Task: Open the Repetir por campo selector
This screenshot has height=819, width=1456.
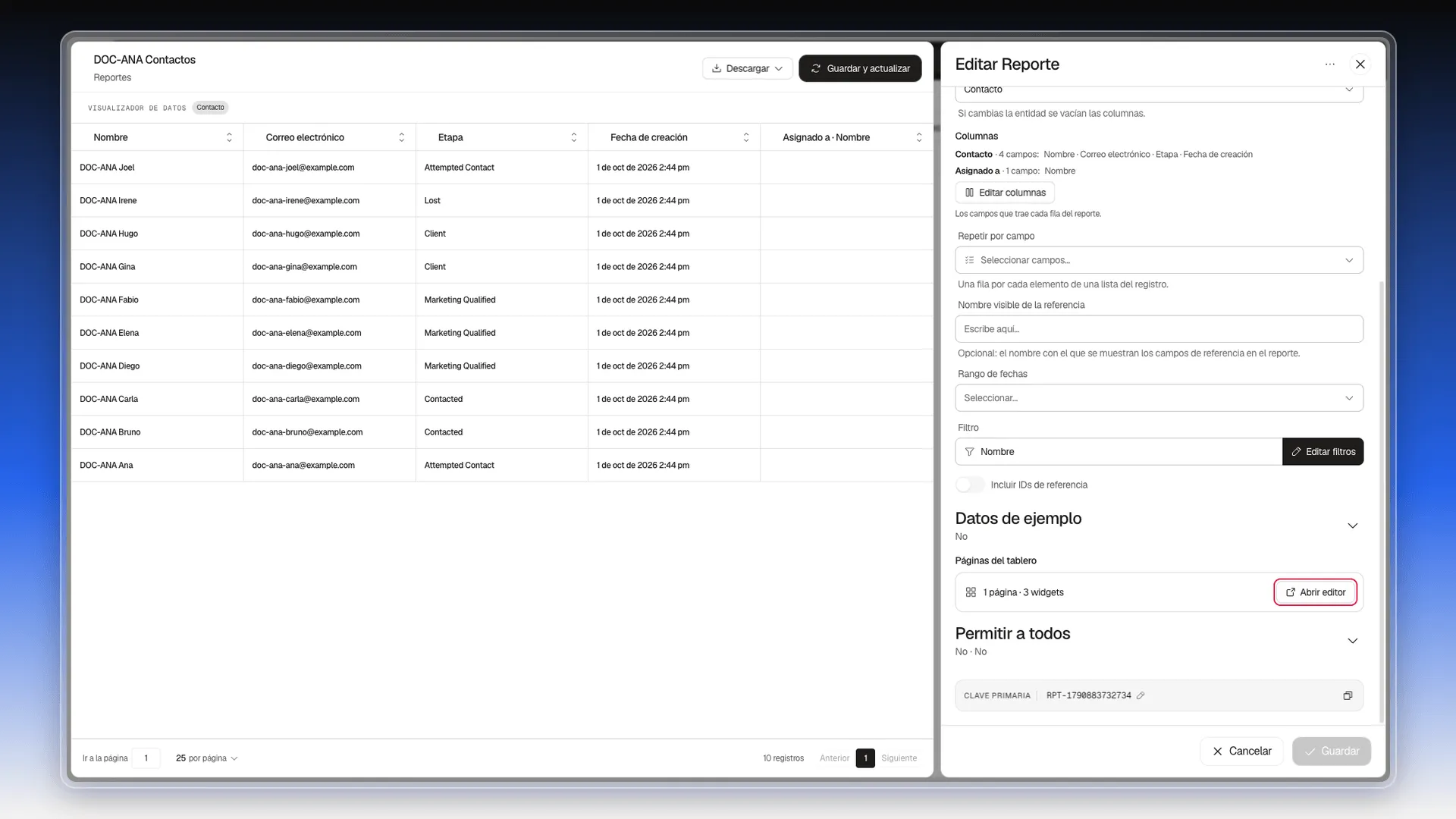Action: (1159, 260)
